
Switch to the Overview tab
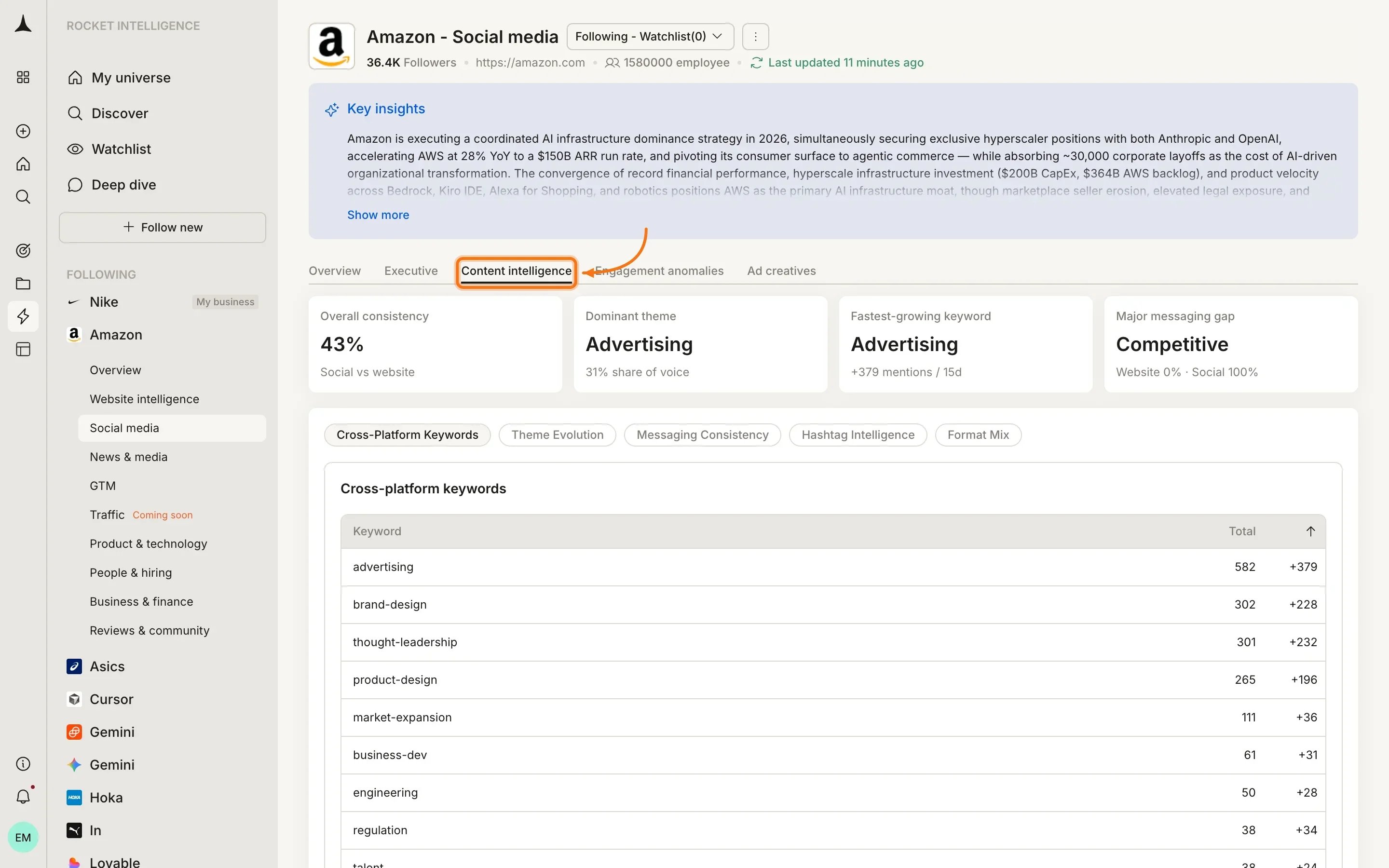pyautogui.click(x=335, y=271)
